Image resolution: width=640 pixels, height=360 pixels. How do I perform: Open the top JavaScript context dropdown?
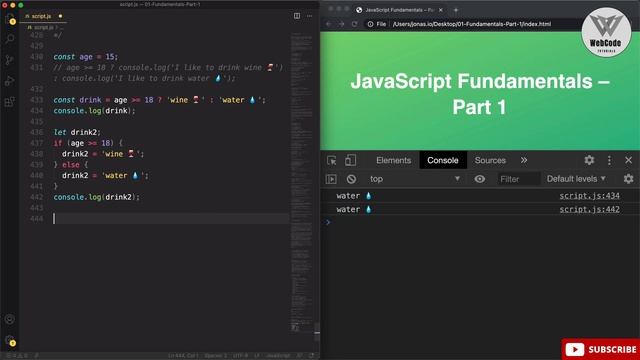point(415,179)
